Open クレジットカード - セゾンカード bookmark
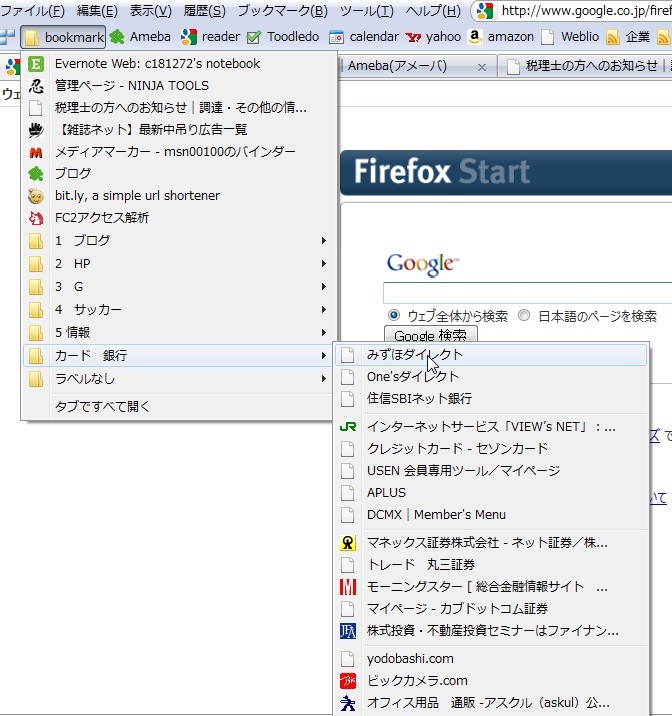Screen dimensions: 672x716 tap(491, 449)
